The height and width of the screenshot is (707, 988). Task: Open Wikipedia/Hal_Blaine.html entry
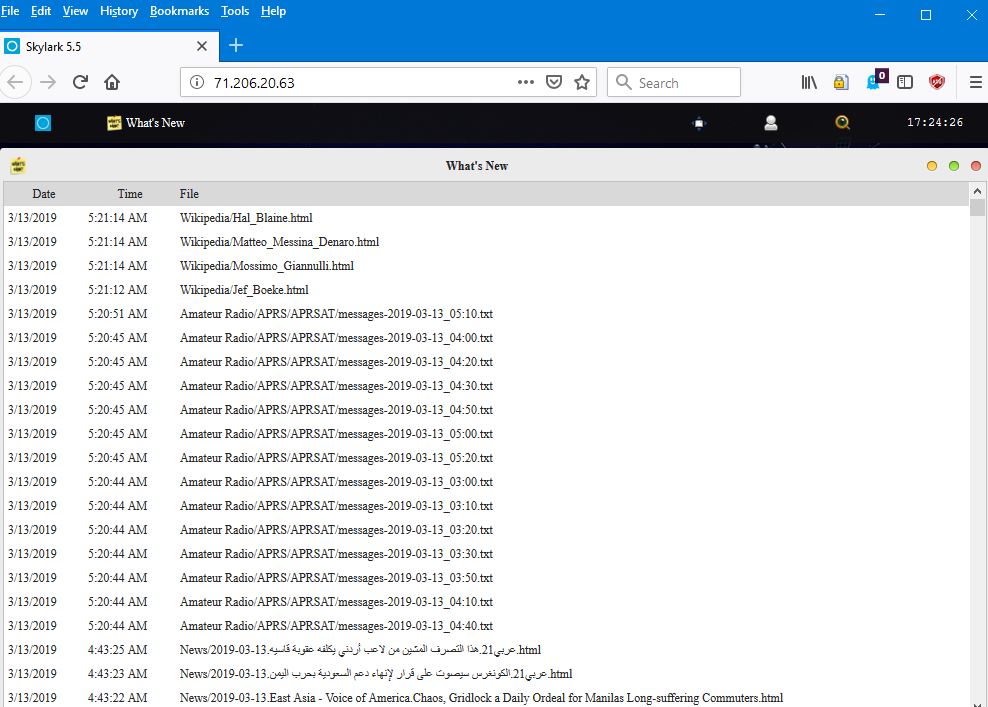coord(246,218)
